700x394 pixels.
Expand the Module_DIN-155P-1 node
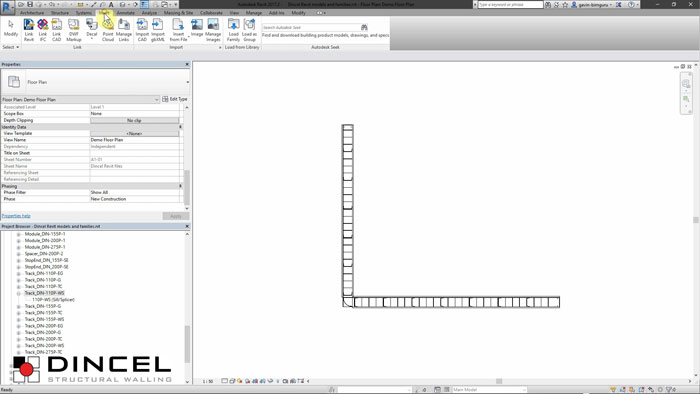[19, 234]
